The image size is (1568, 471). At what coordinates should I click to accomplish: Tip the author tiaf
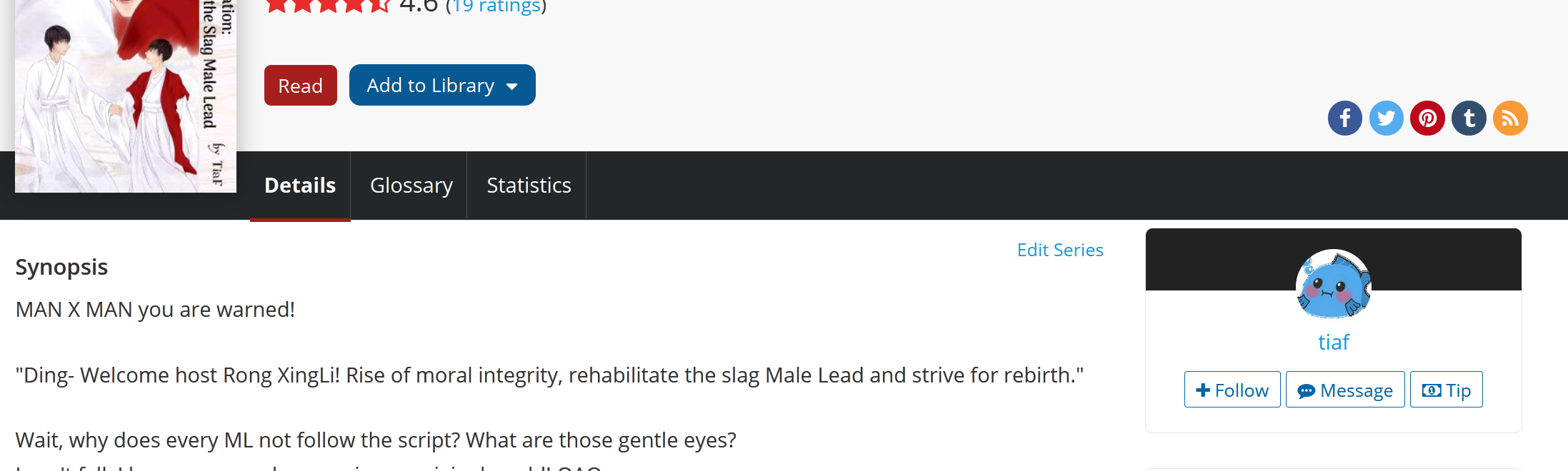coord(1446,390)
